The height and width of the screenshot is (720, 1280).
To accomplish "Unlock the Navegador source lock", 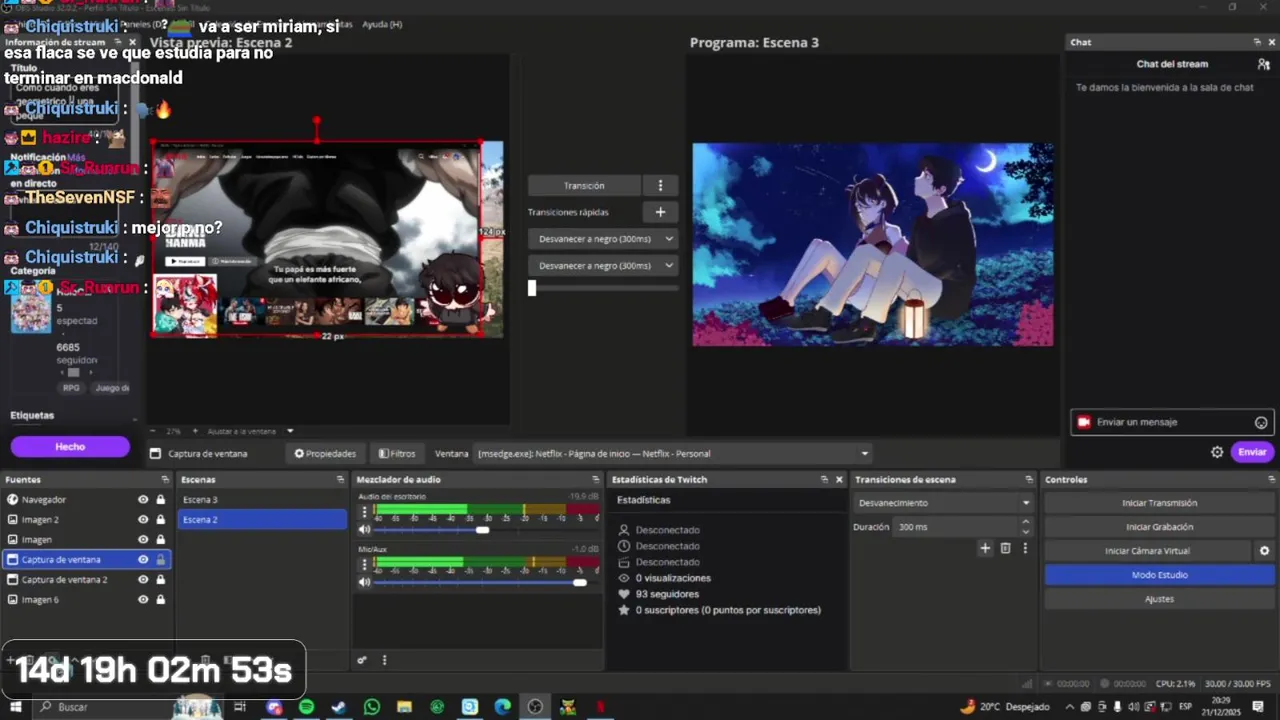I will click(160, 500).
